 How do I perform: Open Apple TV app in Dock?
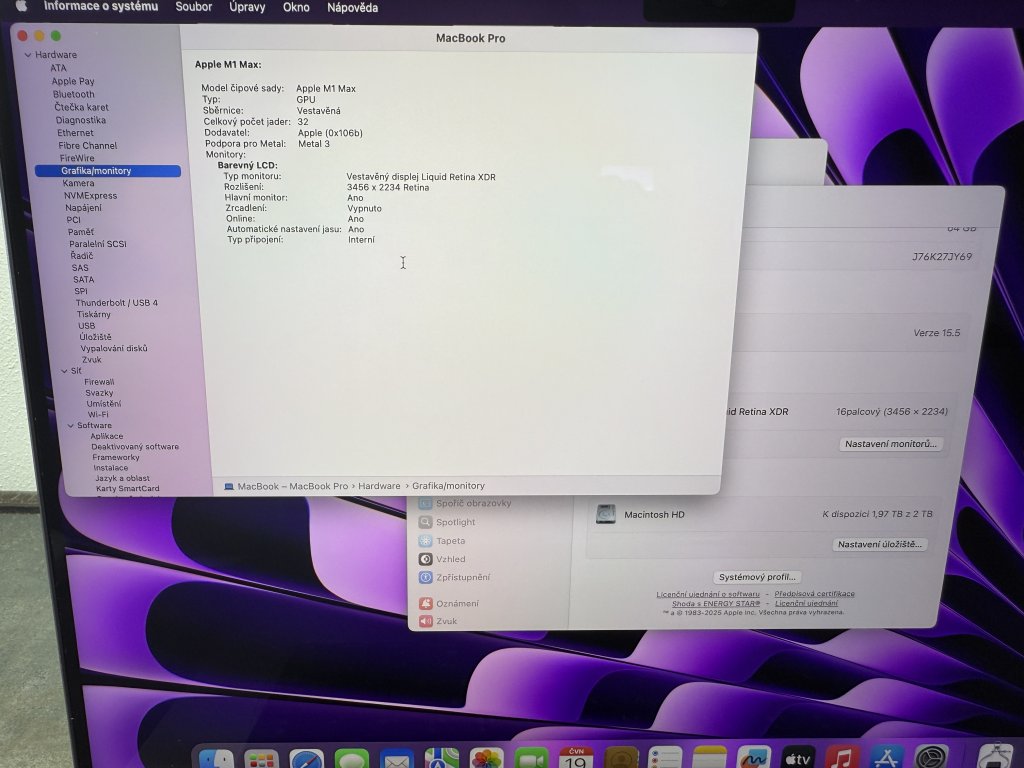797,758
